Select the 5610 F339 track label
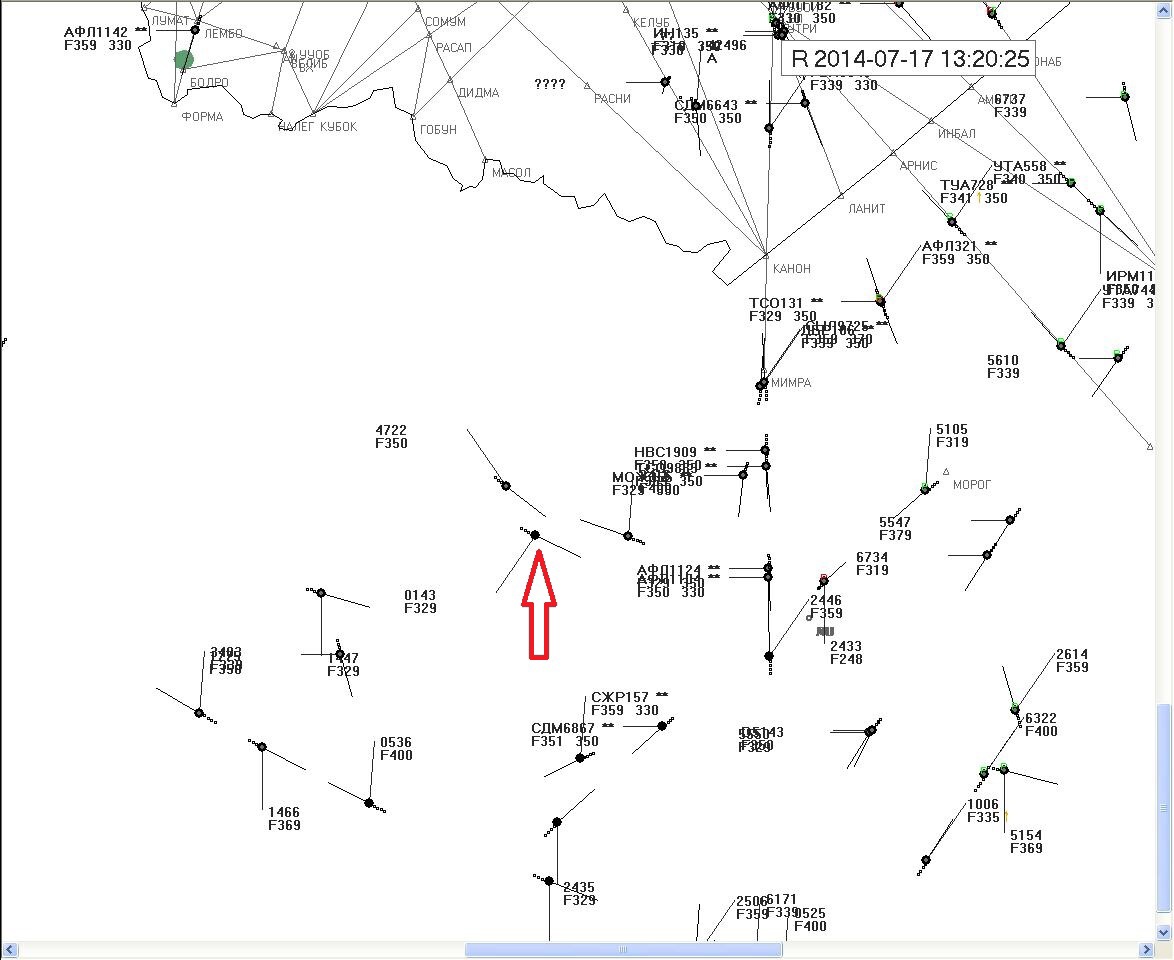Image resolution: width=1174 pixels, height=960 pixels. (x=1003, y=367)
